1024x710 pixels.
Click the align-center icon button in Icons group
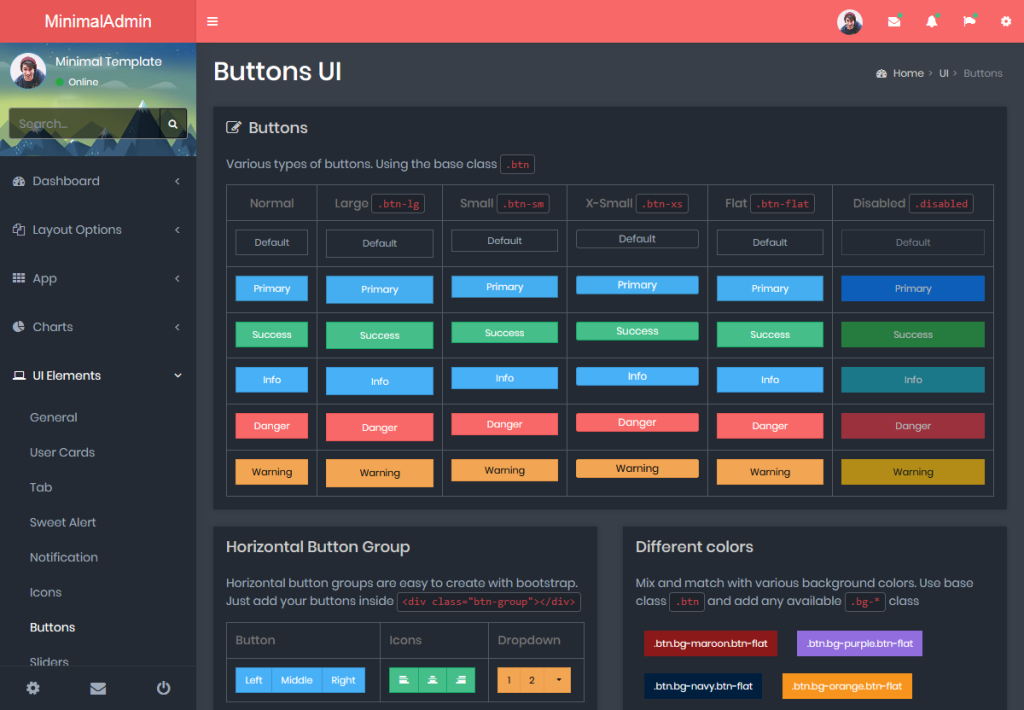click(x=432, y=680)
